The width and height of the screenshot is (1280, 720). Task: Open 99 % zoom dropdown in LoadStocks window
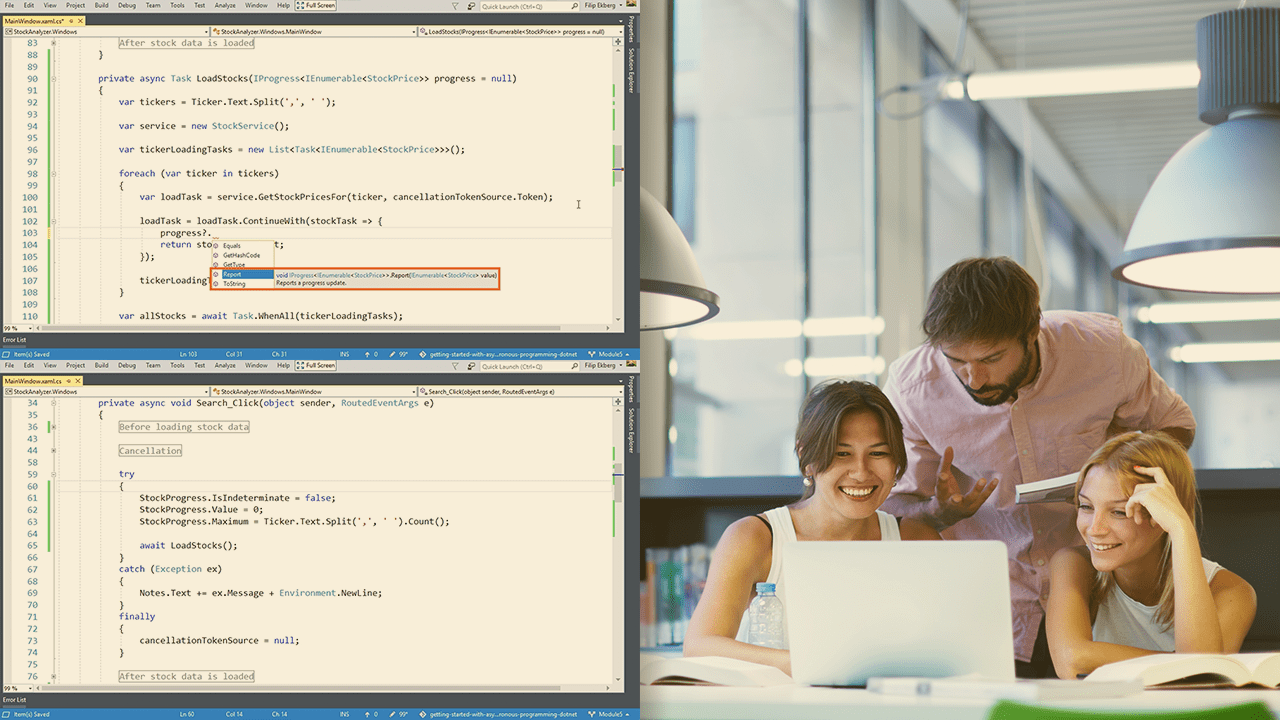pos(18,328)
